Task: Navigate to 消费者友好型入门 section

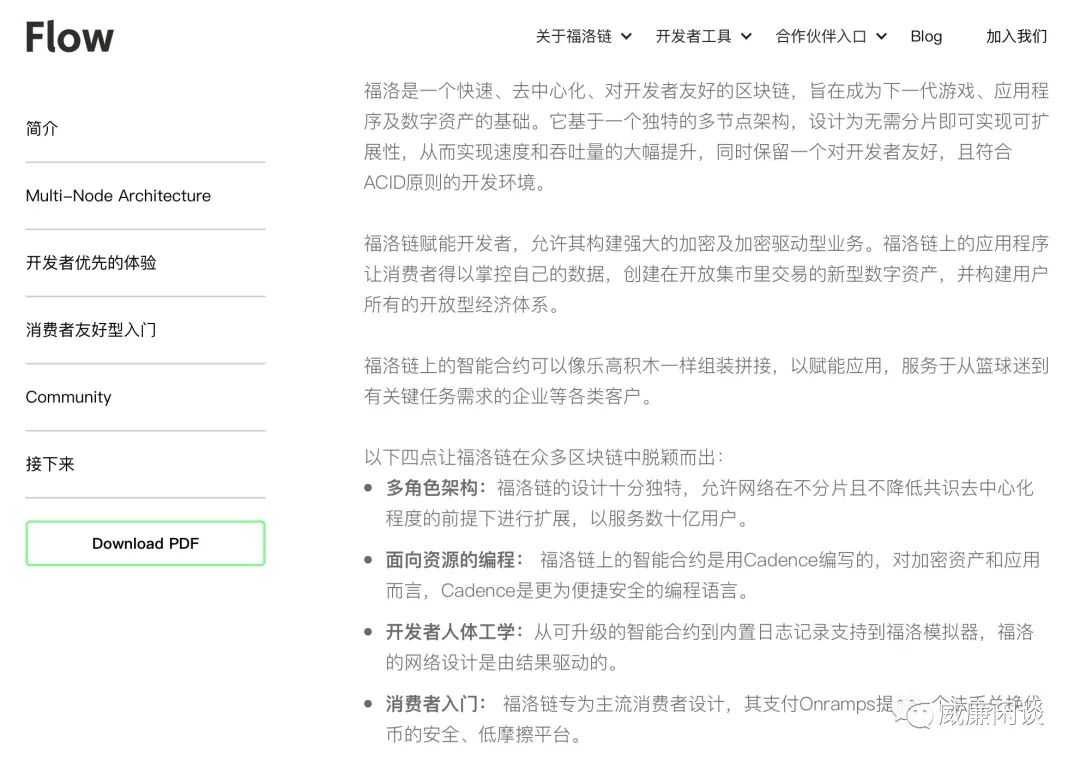Action: click(x=91, y=330)
